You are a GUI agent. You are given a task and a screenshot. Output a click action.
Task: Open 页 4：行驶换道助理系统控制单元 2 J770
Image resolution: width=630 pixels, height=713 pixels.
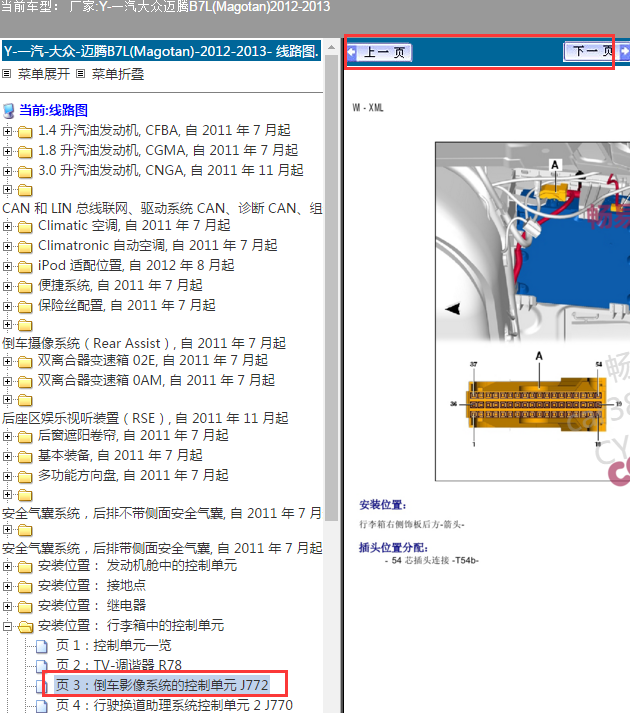pyautogui.click(x=174, y=705)
